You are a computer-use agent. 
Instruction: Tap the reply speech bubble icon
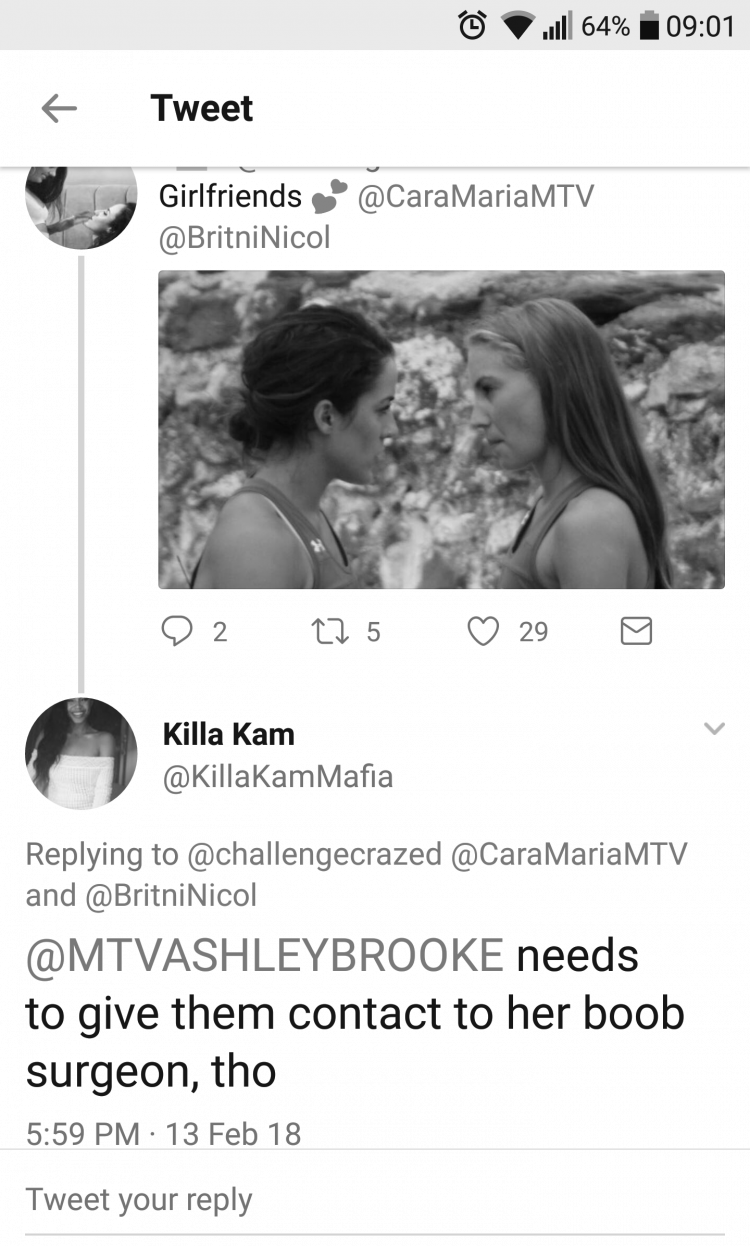tap(177, 631)
